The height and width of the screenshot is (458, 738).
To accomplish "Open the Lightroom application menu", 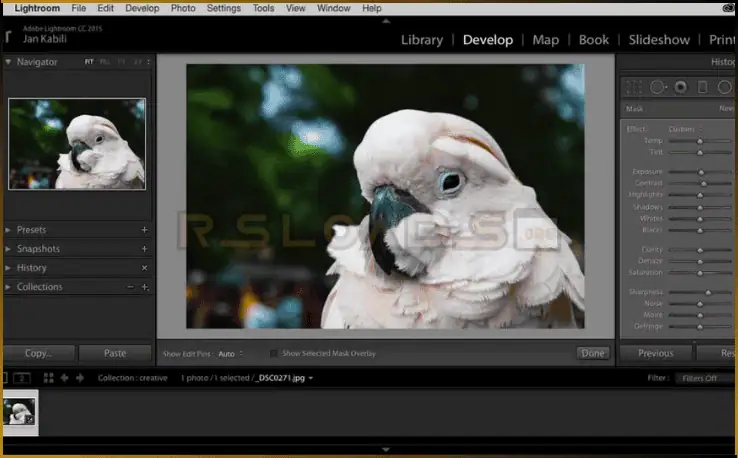I will (37, 8).
